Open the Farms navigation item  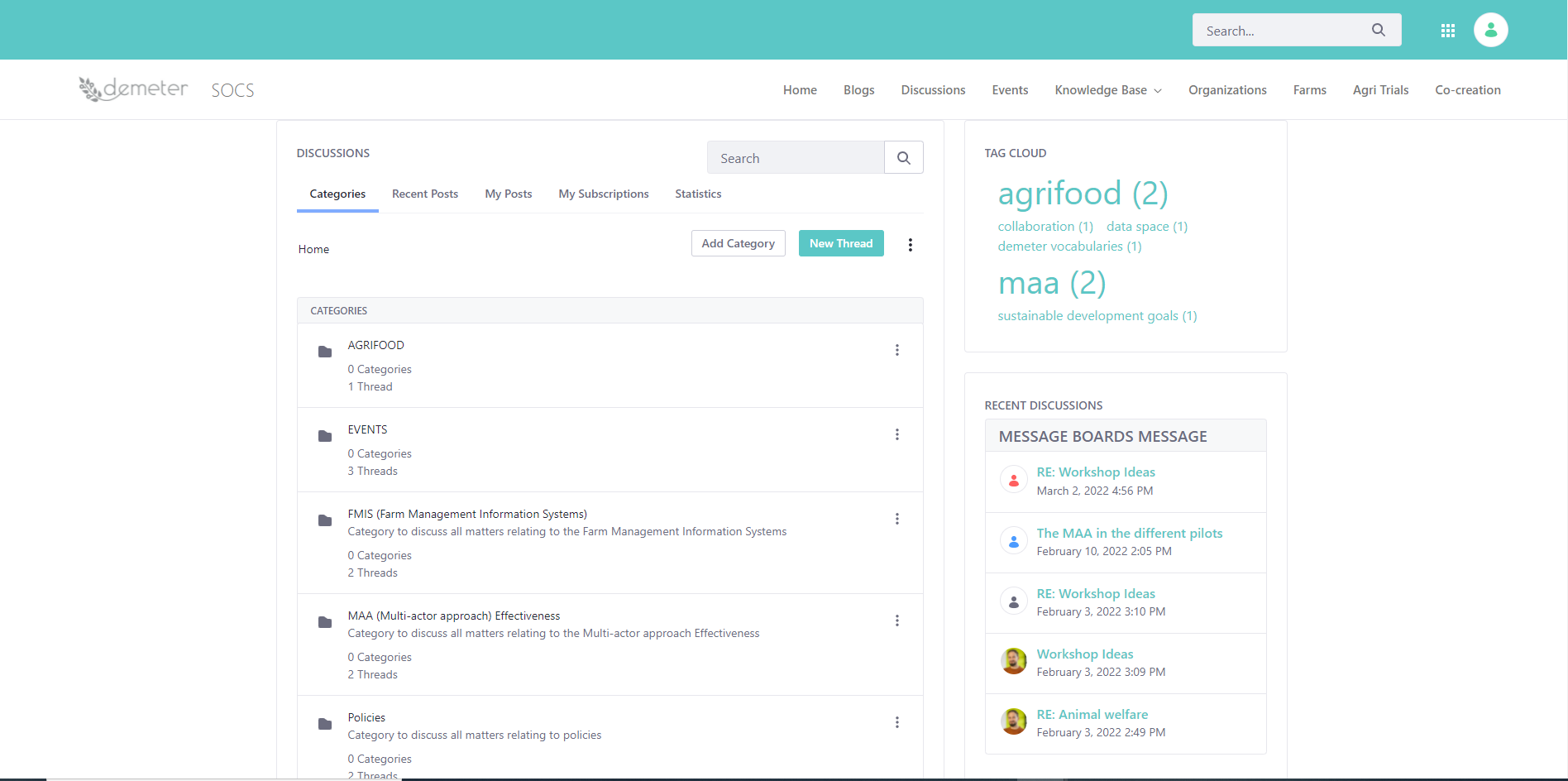pyautogui.click(x=1310, y=90)
